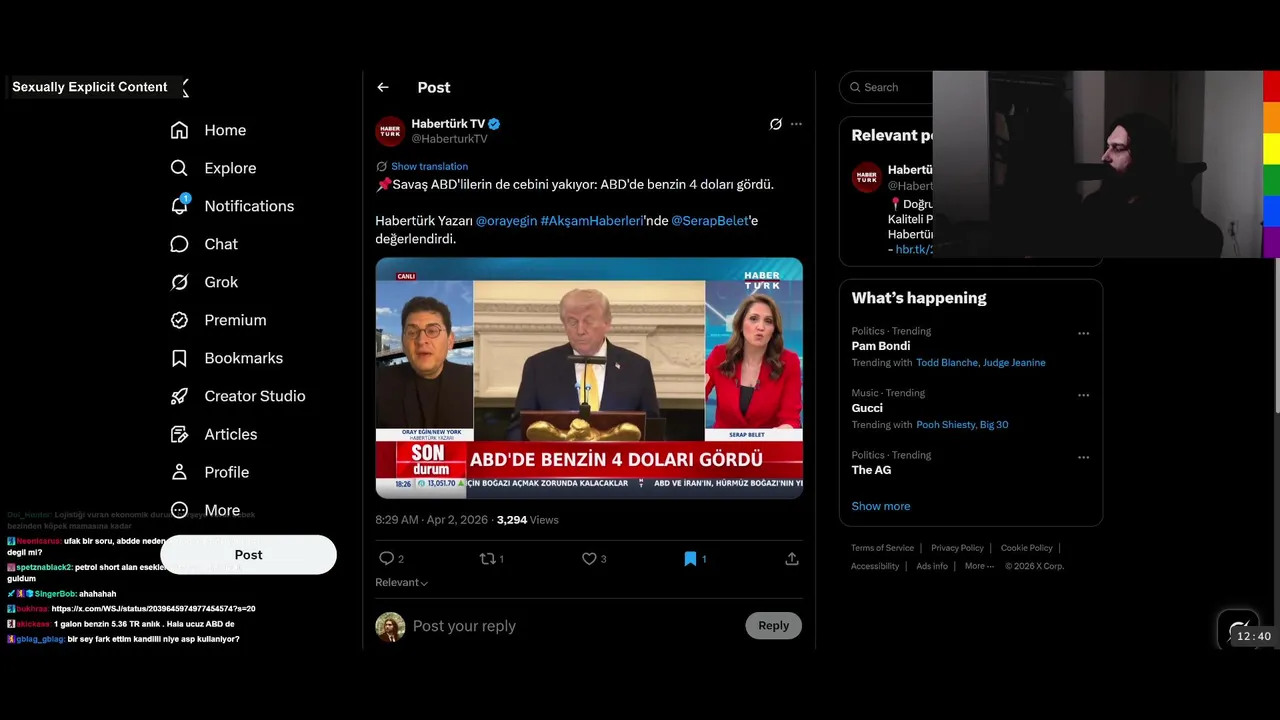Navigate to Creator Studio menu item
This screenshot has height=720, width=1280.
click(255, 396)
